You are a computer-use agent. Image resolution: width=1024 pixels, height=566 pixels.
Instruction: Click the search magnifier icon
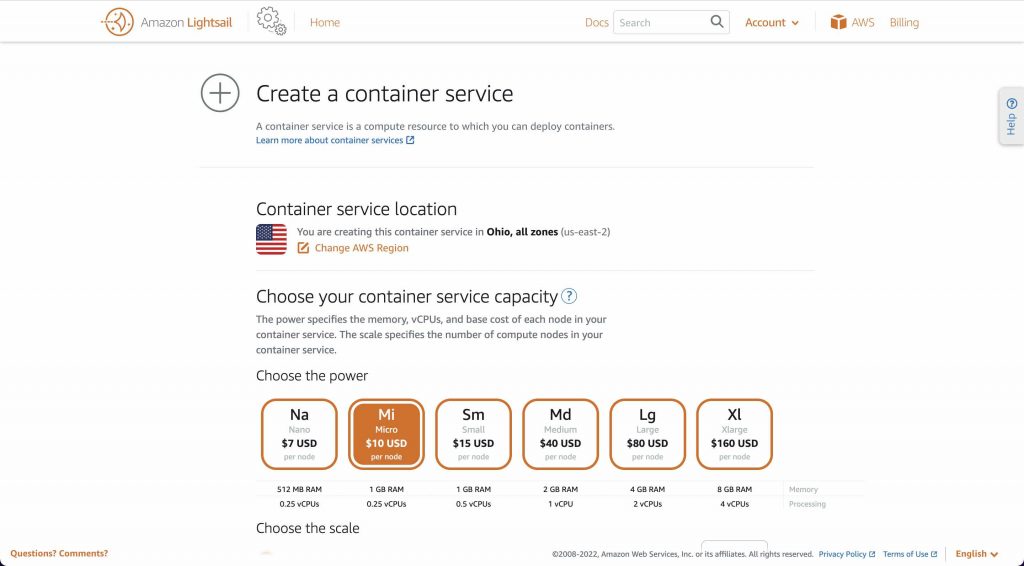pyautogui.click(x=716, y=22)
